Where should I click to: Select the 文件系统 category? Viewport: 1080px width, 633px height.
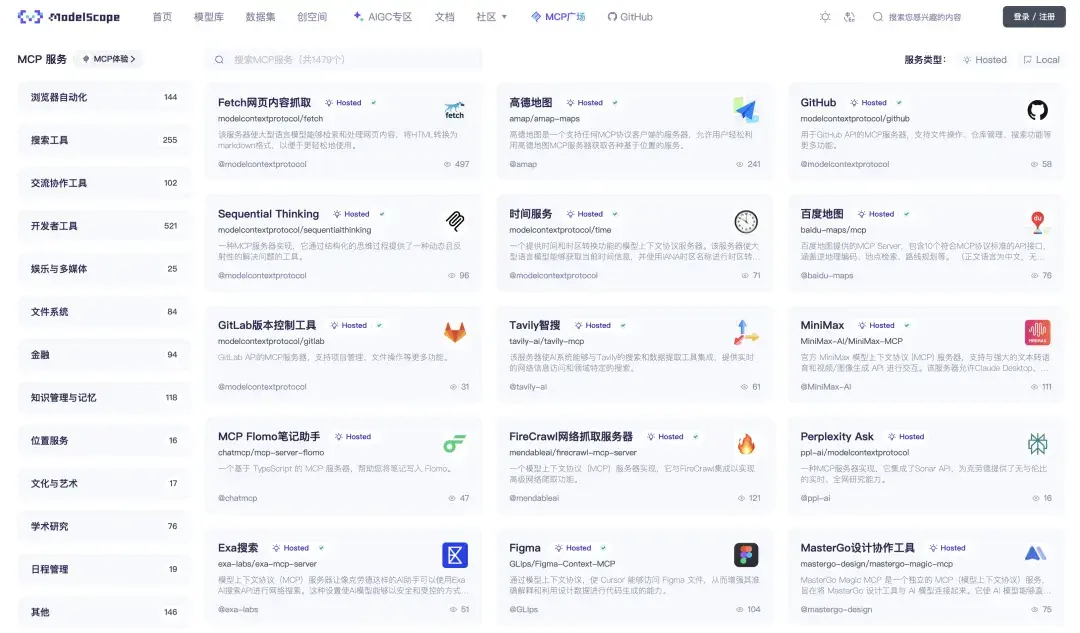104,311
